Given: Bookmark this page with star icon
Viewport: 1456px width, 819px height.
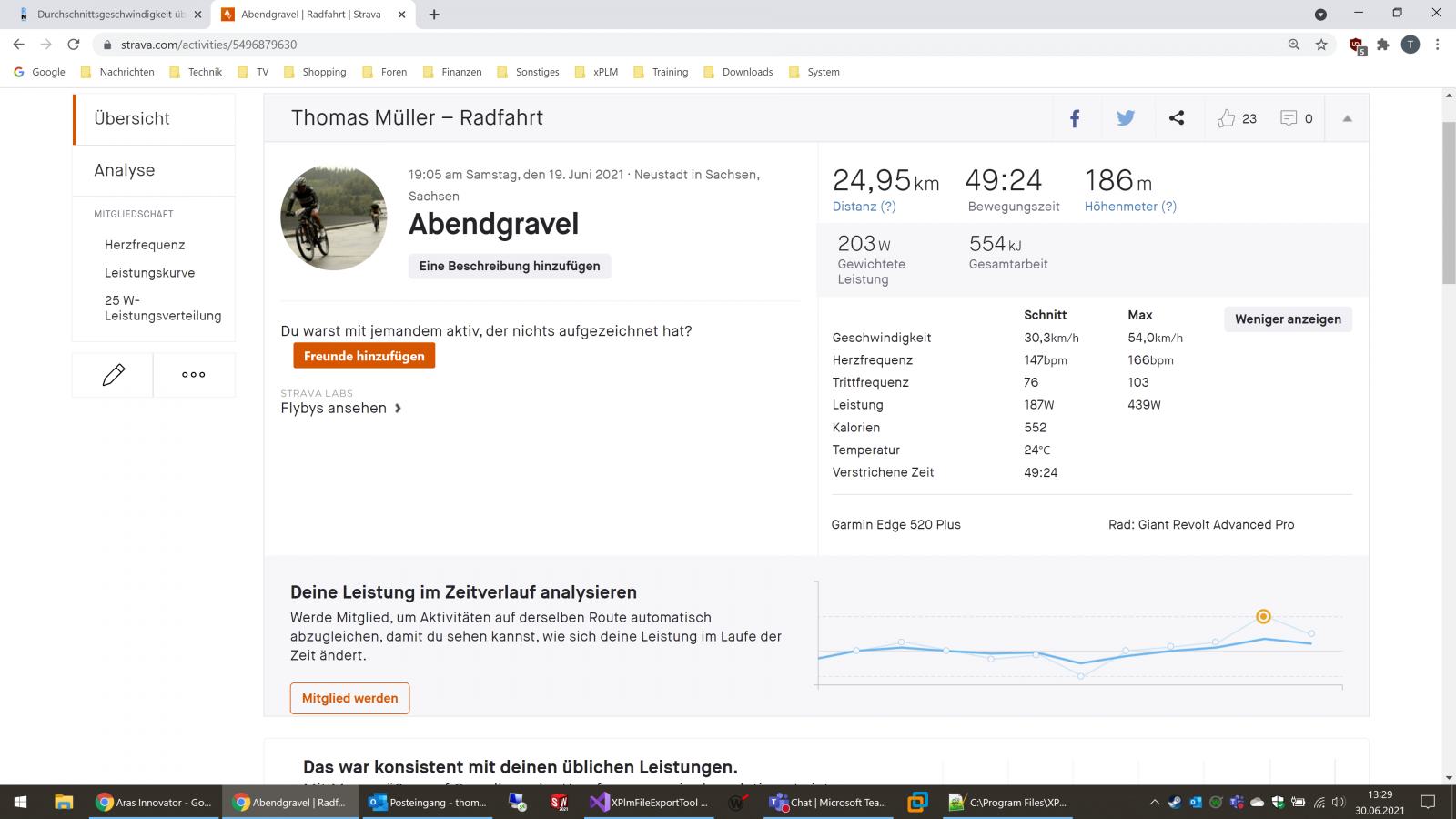Looking at the screenshot, I should click(1321, 45).
